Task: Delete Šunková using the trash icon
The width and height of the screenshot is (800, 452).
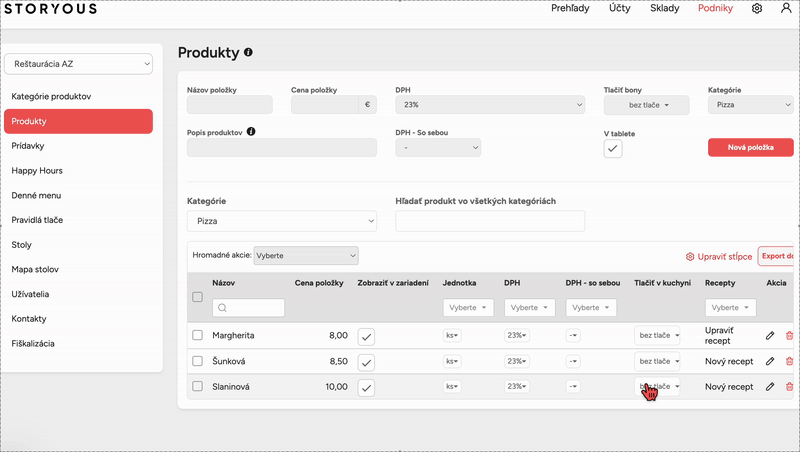Action: (x=789, y=361)
